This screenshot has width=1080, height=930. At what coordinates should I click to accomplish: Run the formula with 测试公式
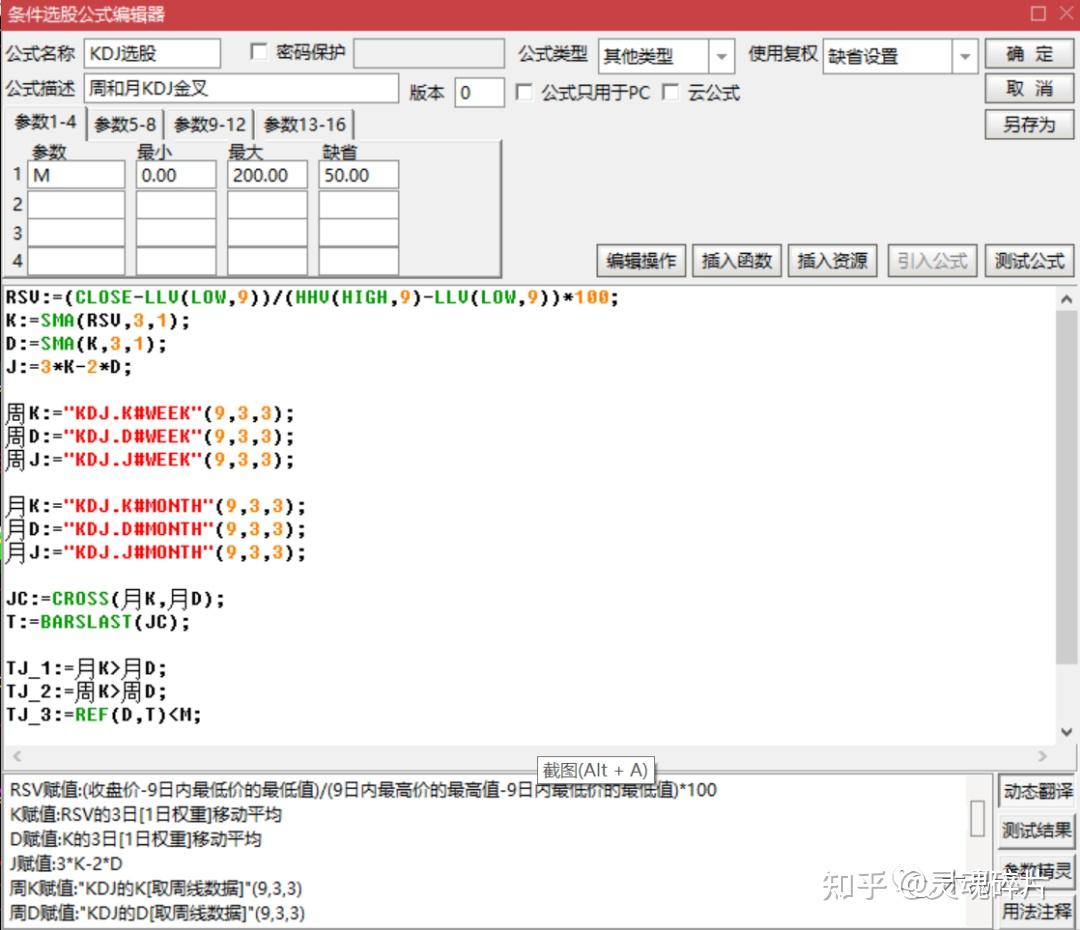point(1028,260)
